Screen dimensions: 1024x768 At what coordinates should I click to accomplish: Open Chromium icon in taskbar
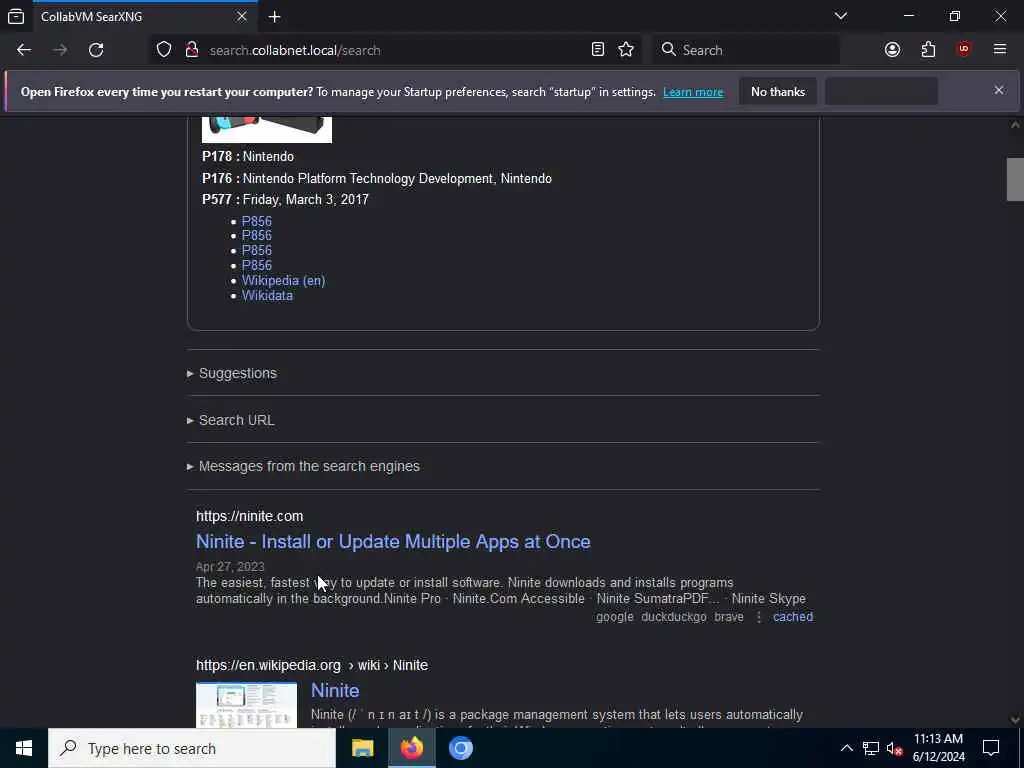[461, 748]
